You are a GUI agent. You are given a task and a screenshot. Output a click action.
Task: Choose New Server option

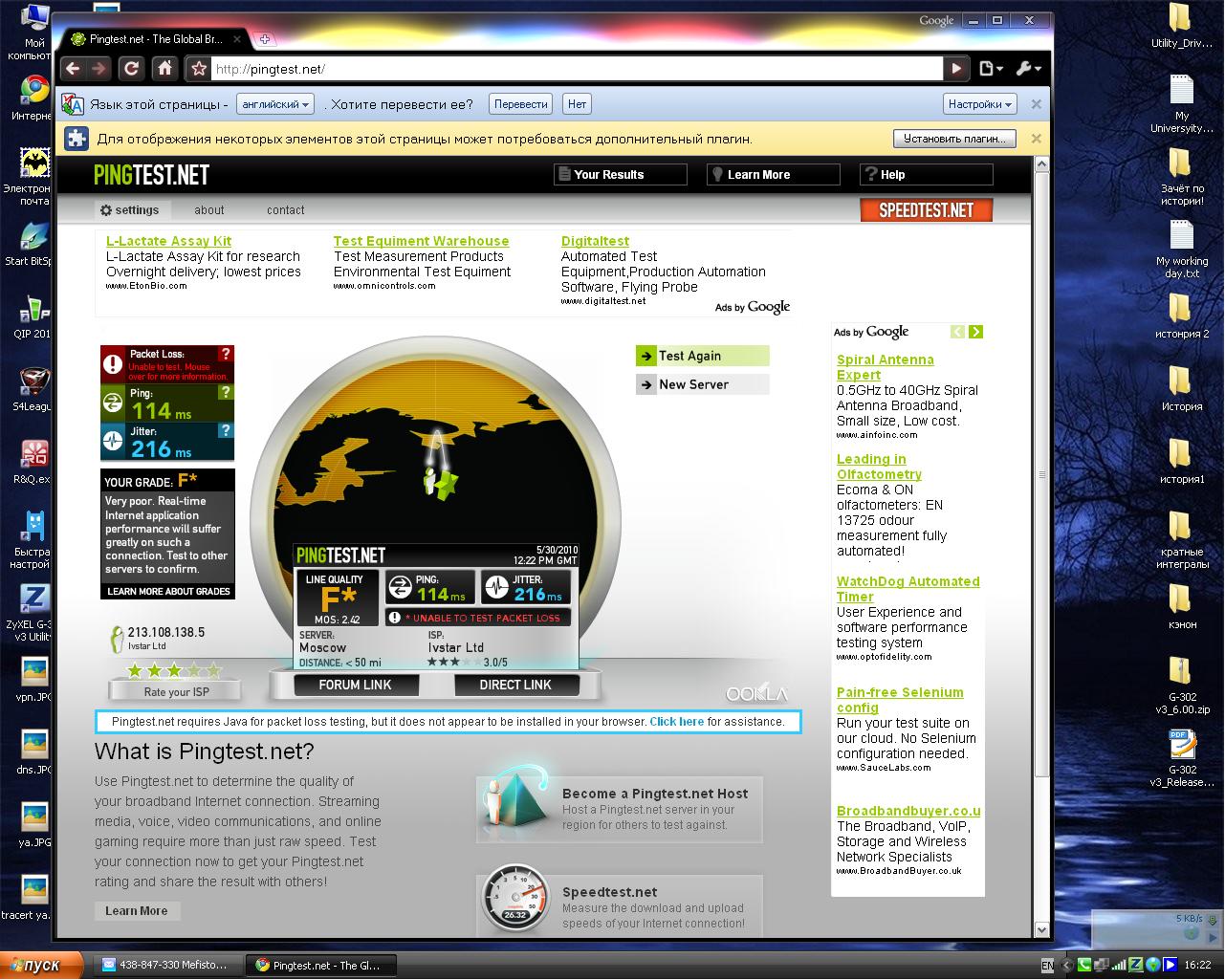tap(702, 384)
